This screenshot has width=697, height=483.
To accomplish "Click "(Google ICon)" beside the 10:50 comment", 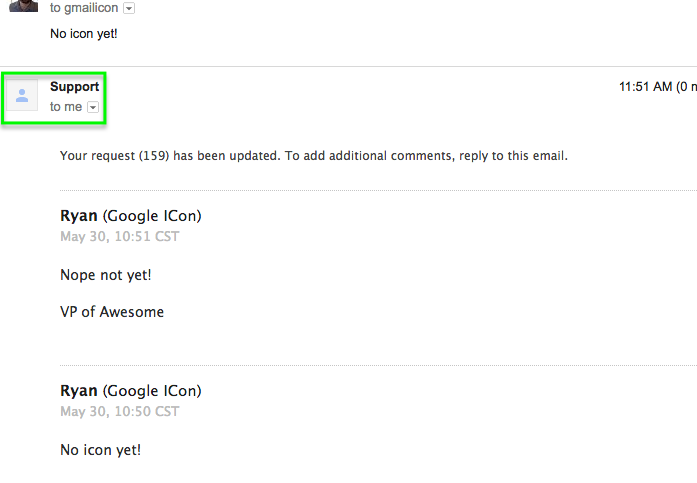I will (x=152, y=391).
